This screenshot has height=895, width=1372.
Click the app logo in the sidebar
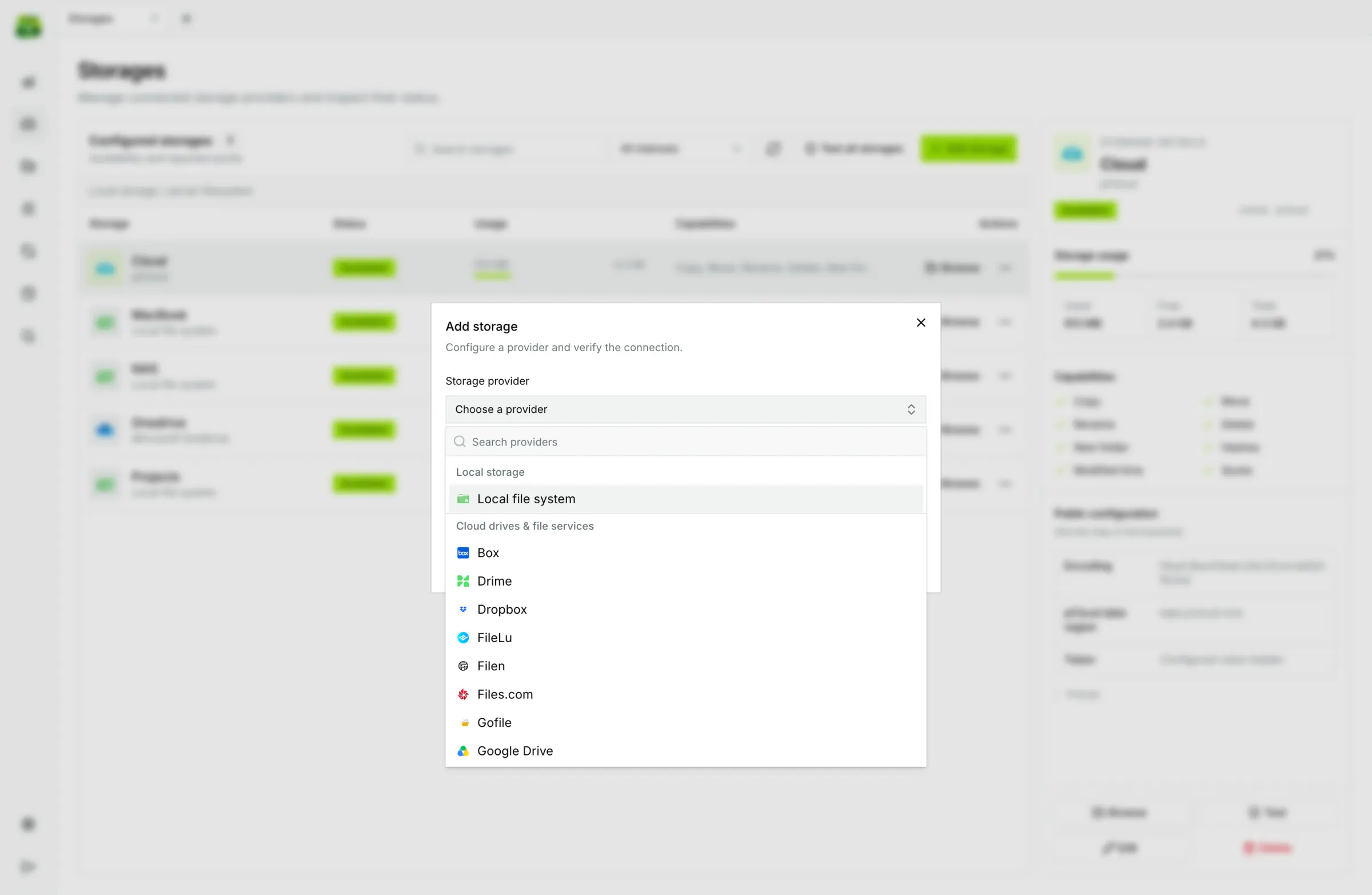[28, 26]
